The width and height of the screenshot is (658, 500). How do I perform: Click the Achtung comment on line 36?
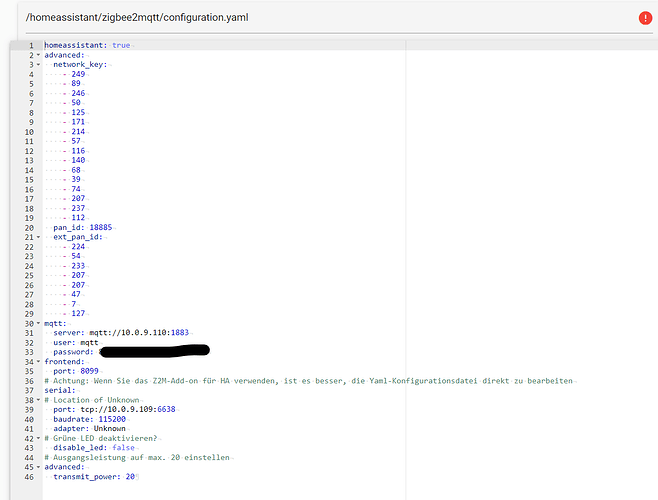(x=308, y=381)
